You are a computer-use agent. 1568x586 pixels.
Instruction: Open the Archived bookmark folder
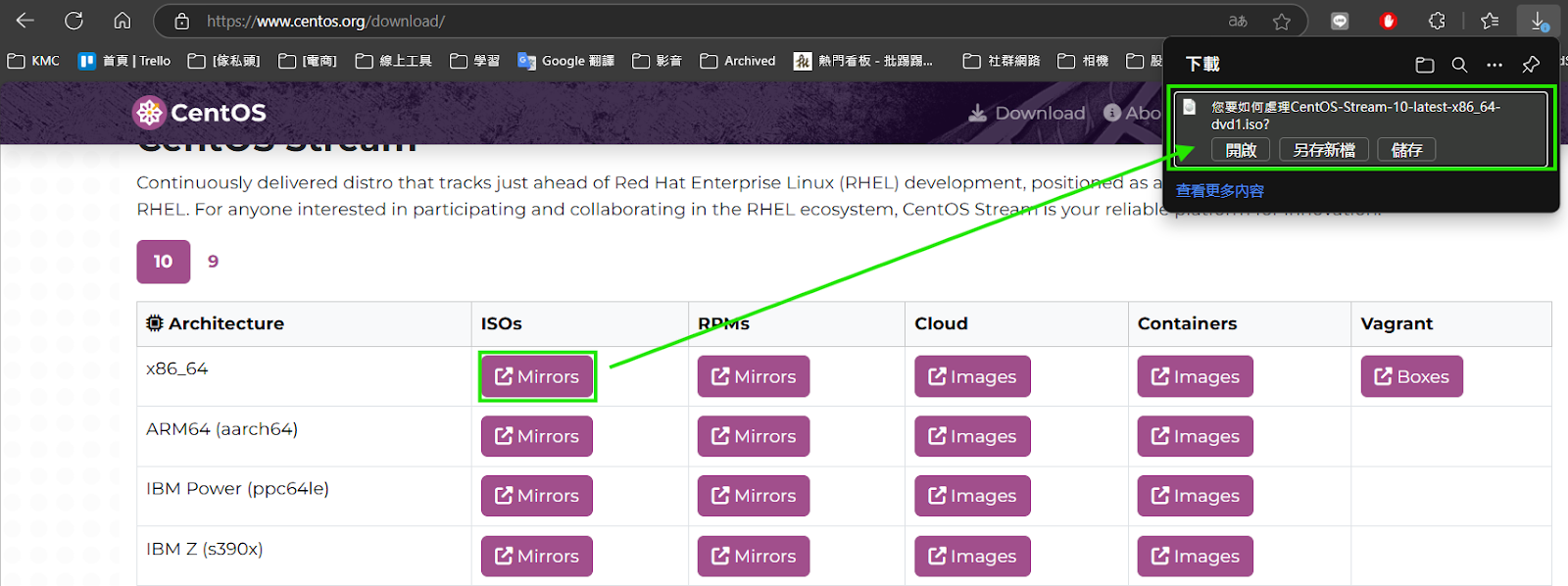[x=738, y=61]
